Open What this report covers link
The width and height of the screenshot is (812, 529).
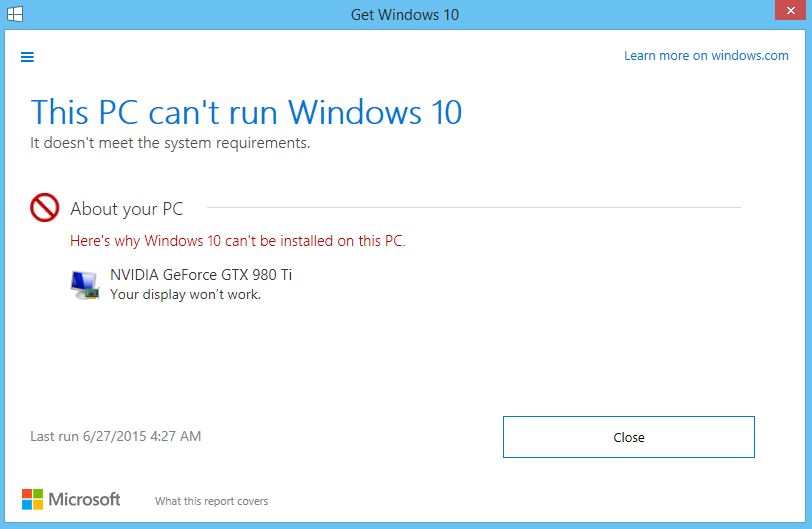coord(211,501)
